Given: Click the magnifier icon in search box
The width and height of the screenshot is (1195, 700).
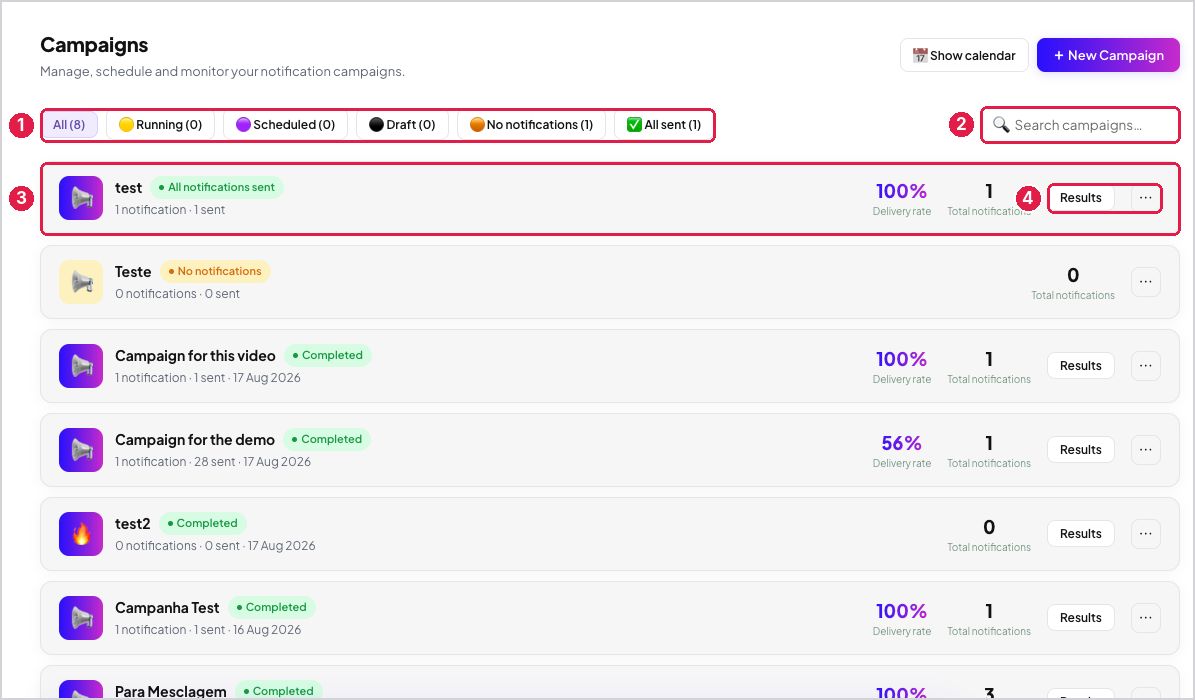Looking at the screenshot, I should [x=1001, y=125].
